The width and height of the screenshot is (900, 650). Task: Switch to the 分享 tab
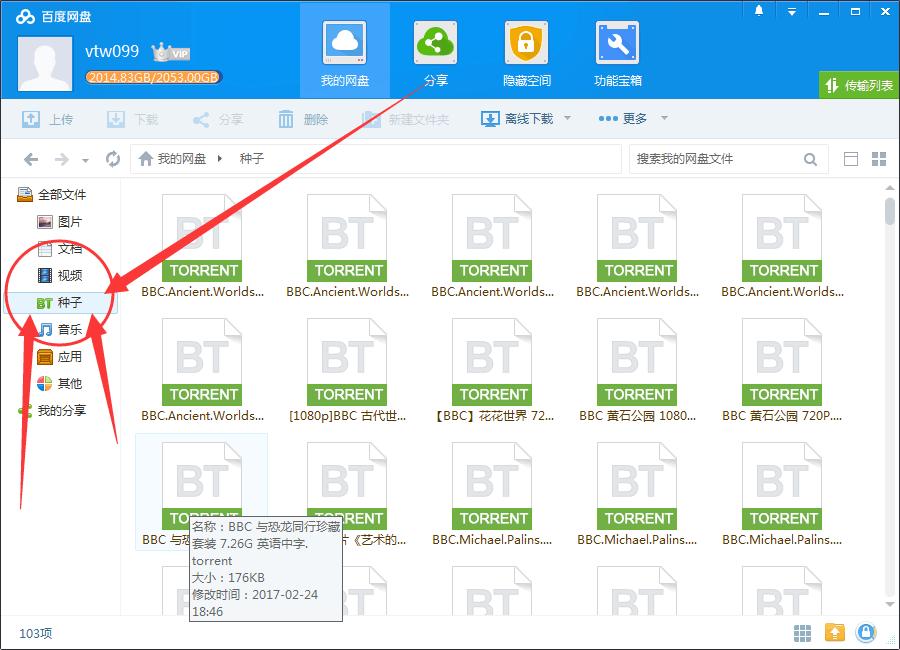tap(436, 52)
